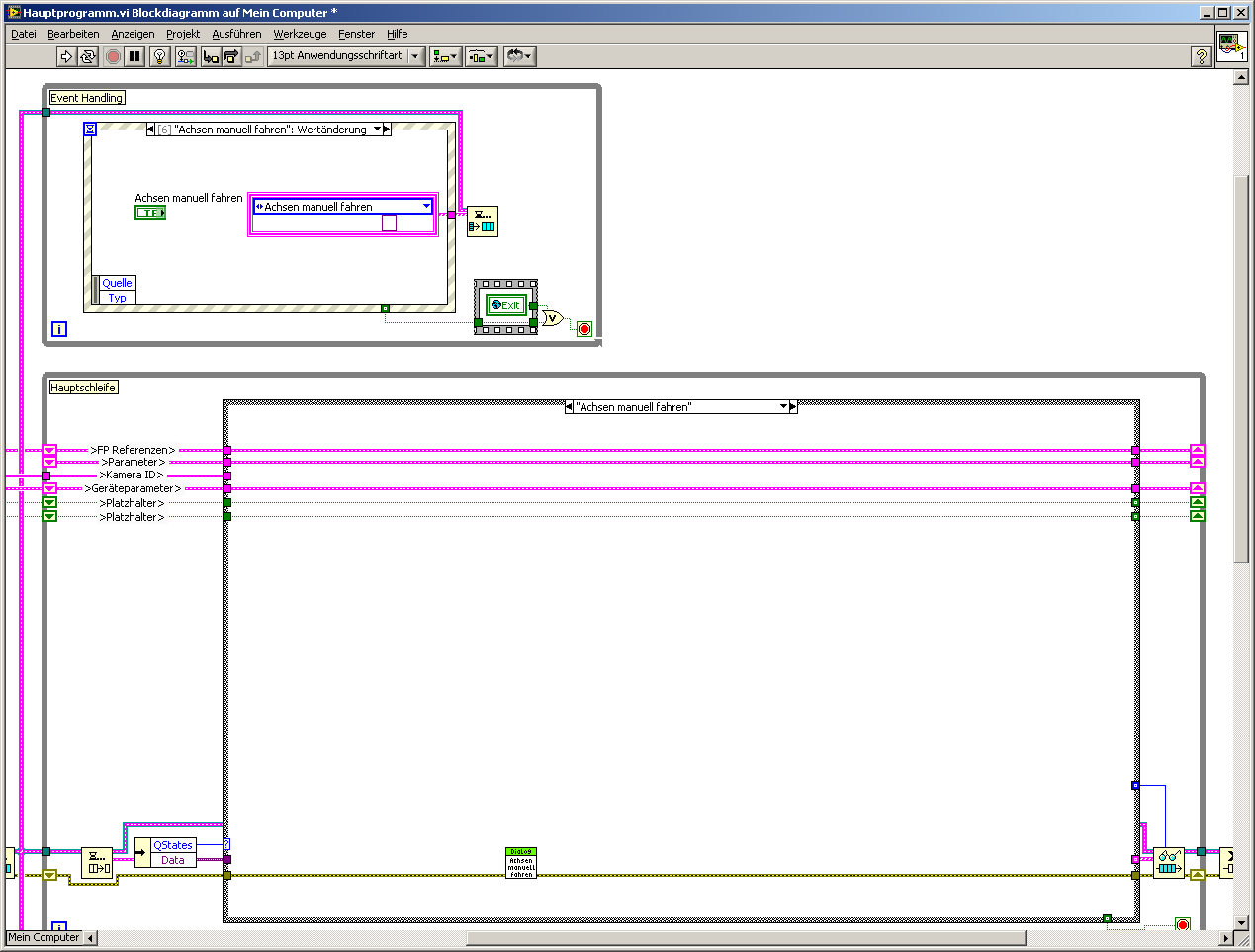
Task: Click the Mein Computer context label
Action: click(44, 937)
